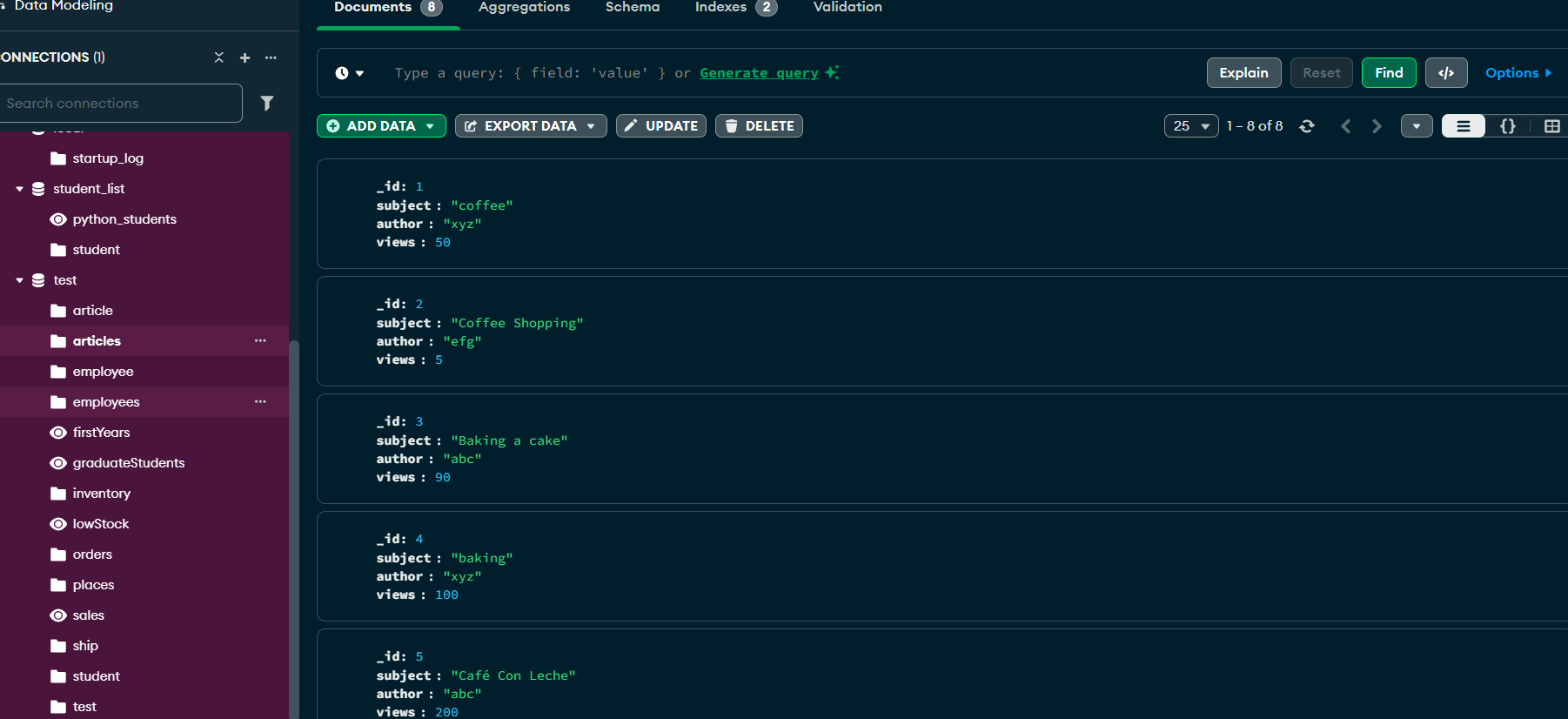Open ADD DATA dropdown
This screenshot has width=1568, height=719.
coord(381,126)
